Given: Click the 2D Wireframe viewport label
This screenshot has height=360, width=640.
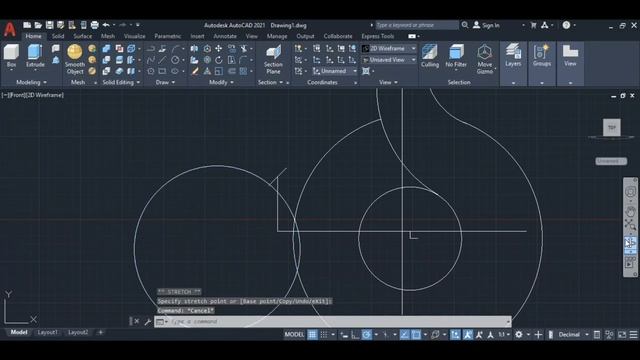Looking at the screenshot, I should 45,95.
